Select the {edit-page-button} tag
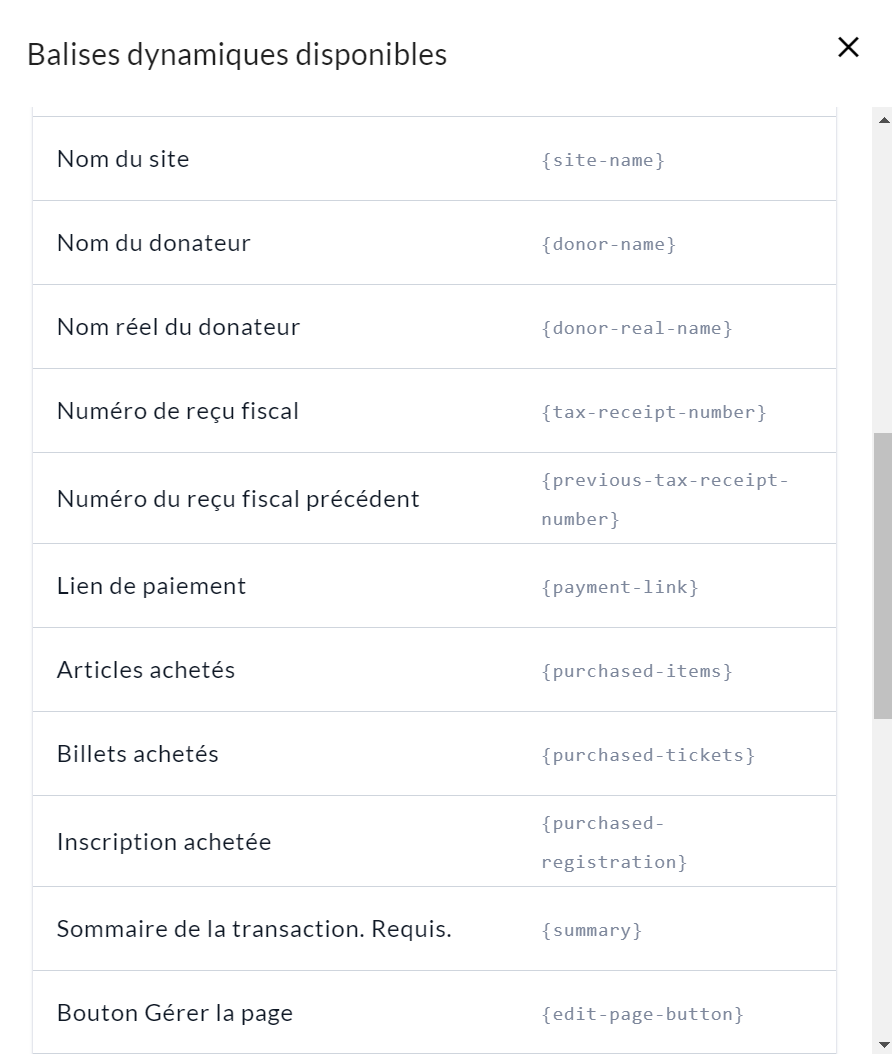Image resolution: width=892 pixels, height=1054 pixels. point(643,1014)
